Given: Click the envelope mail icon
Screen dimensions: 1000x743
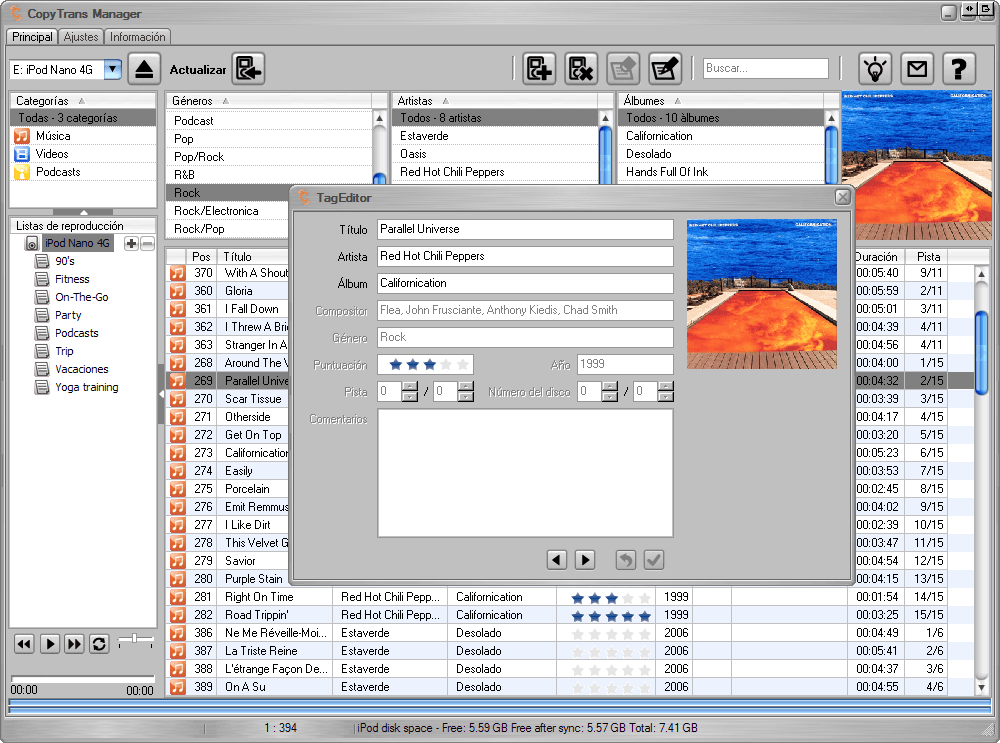Looking at the screenshot, I should click(x=917, y=69).
